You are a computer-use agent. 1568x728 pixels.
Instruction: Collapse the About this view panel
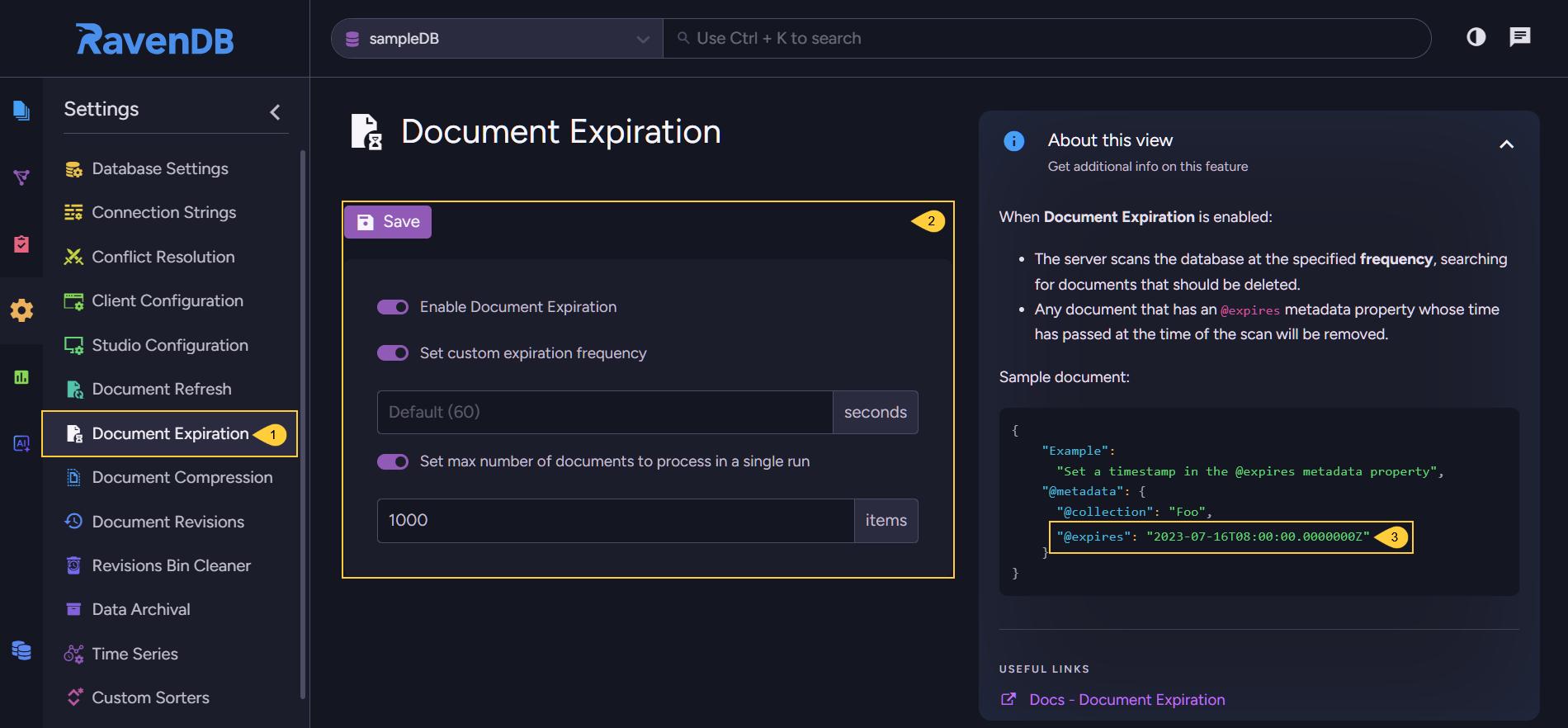tap(1506, 144)
